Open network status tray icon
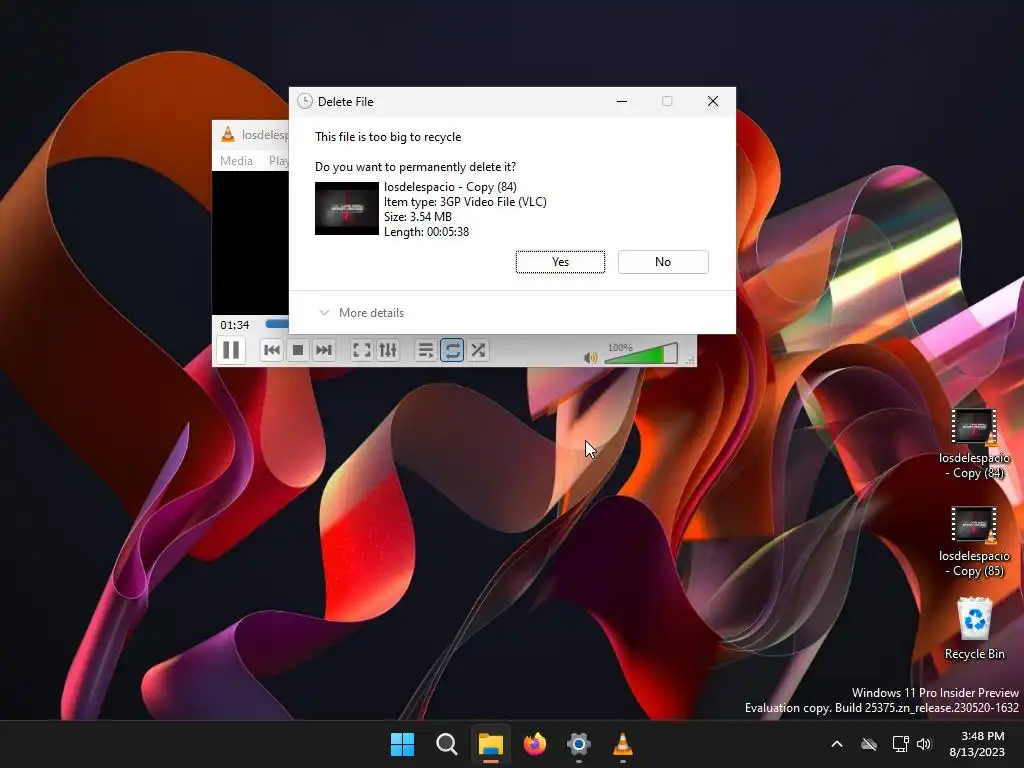 (x=900, y=744)
